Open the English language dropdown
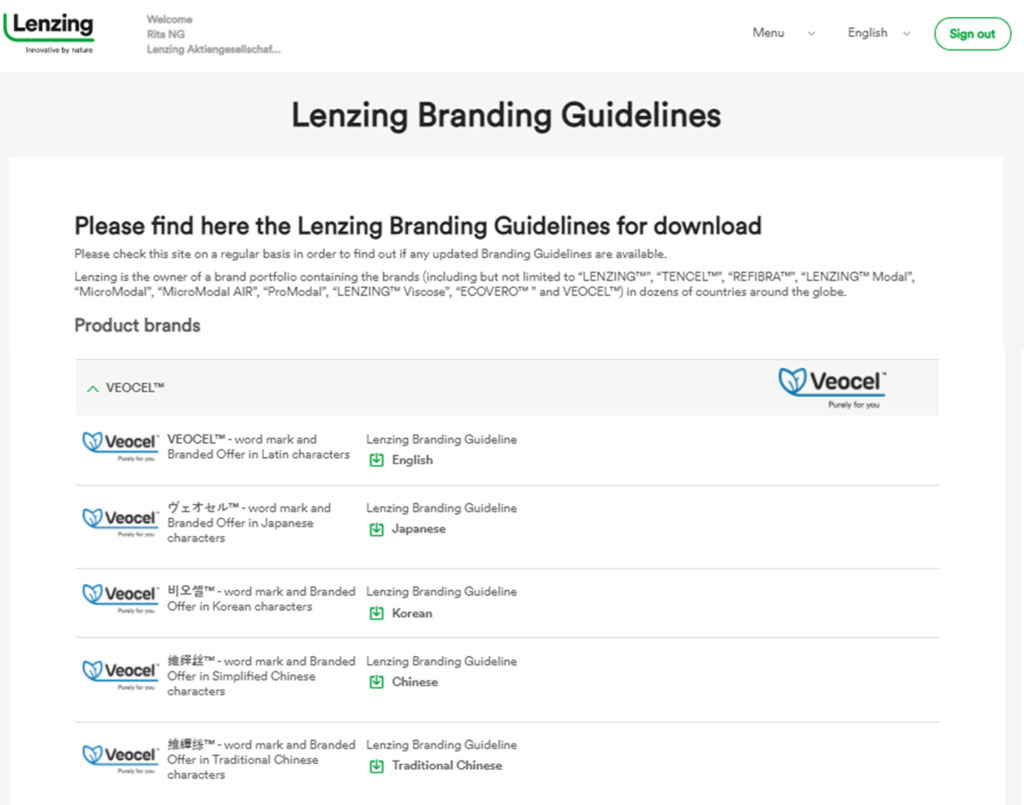This screenshot has height=805, width=1024. [x=878, y=33]
